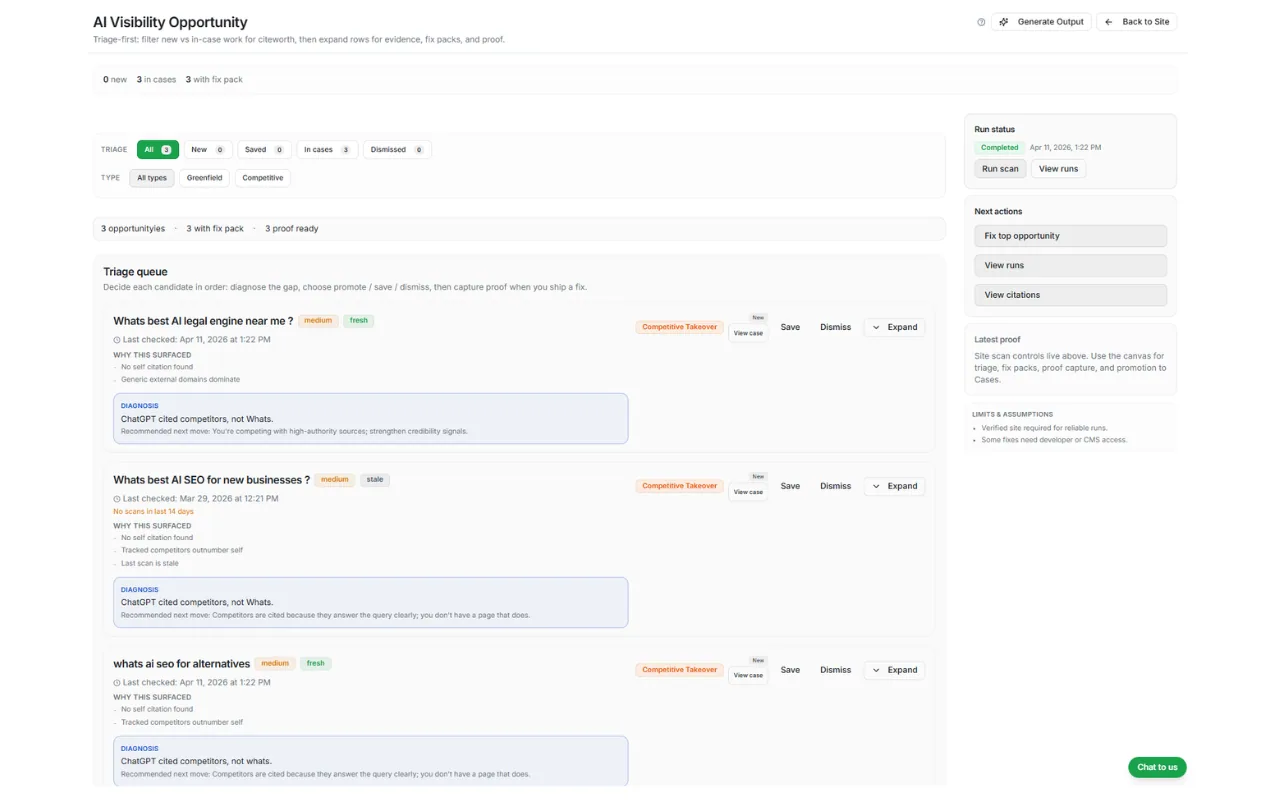
Task: Save the 'AI SEO for new businesses' opportunity
Action: click(x=790, y=486)
